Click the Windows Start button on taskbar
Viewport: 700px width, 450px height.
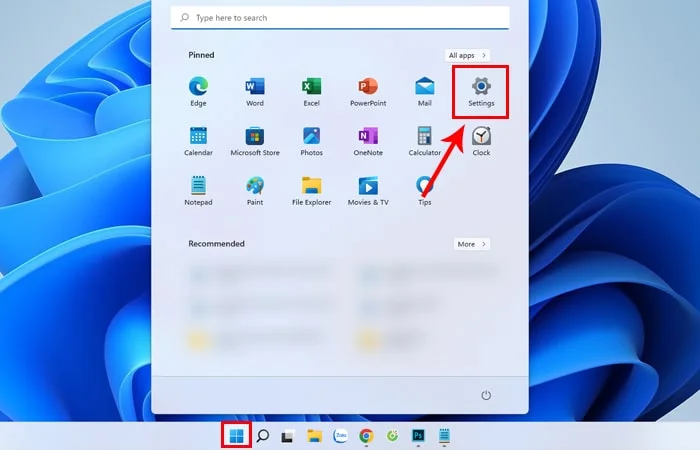coord(236,435)
